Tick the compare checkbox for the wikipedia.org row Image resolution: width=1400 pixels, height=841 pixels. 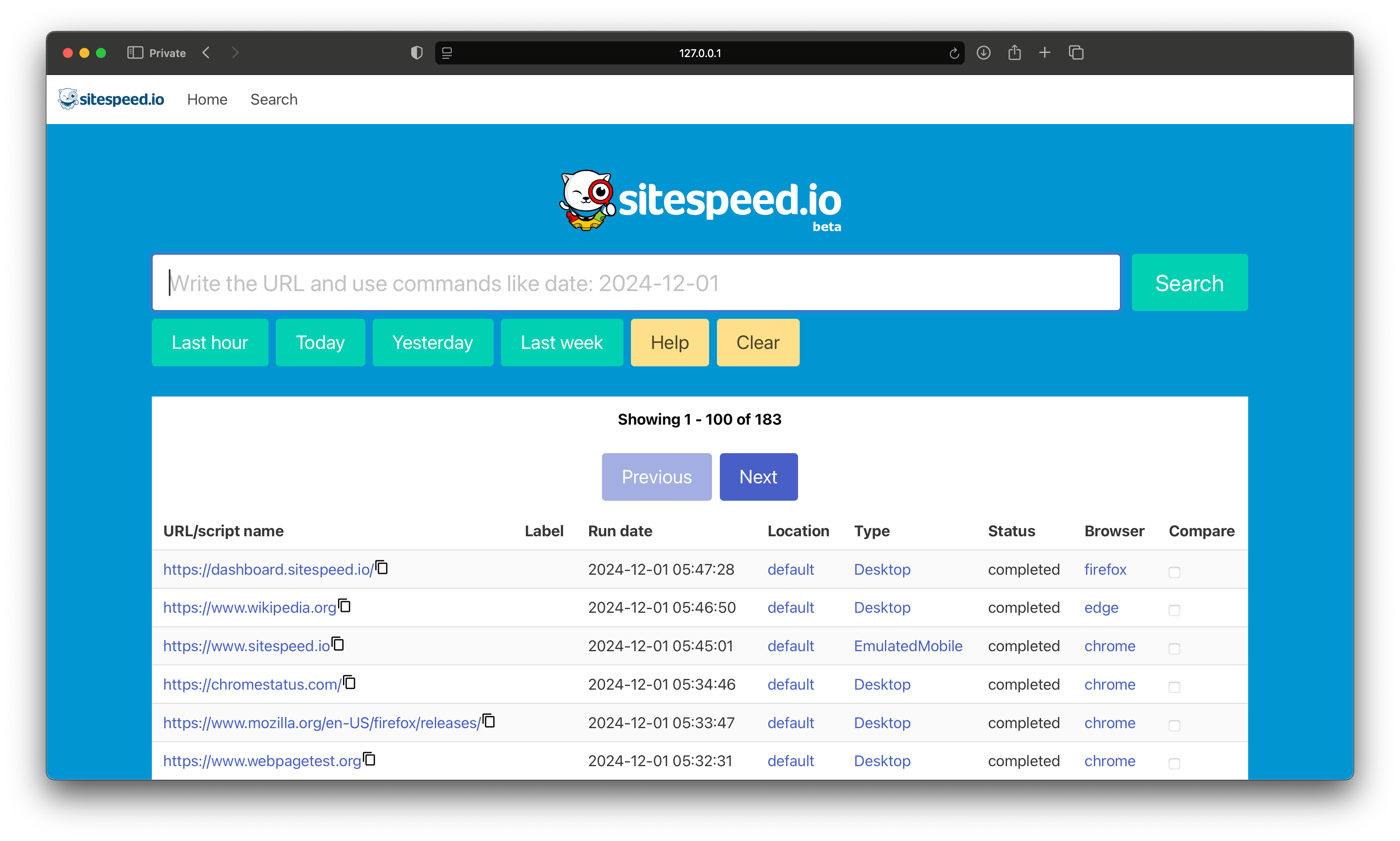[x=1175, y=610]
